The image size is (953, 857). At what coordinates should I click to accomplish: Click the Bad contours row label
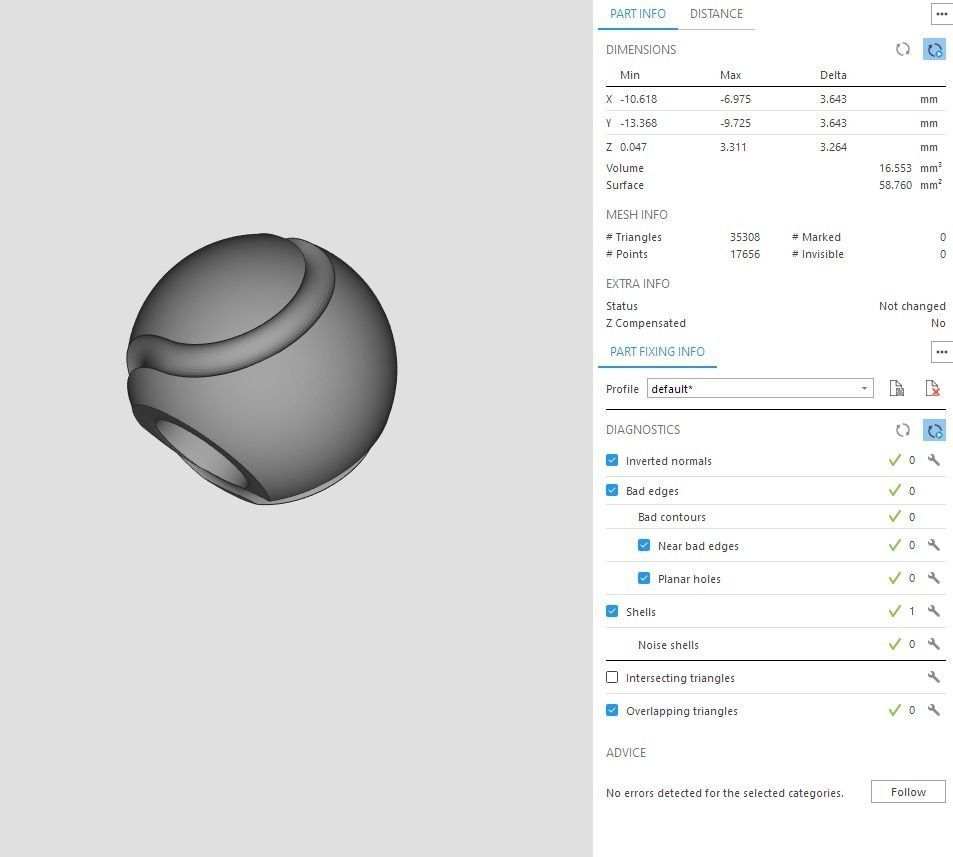pos(672,517)
